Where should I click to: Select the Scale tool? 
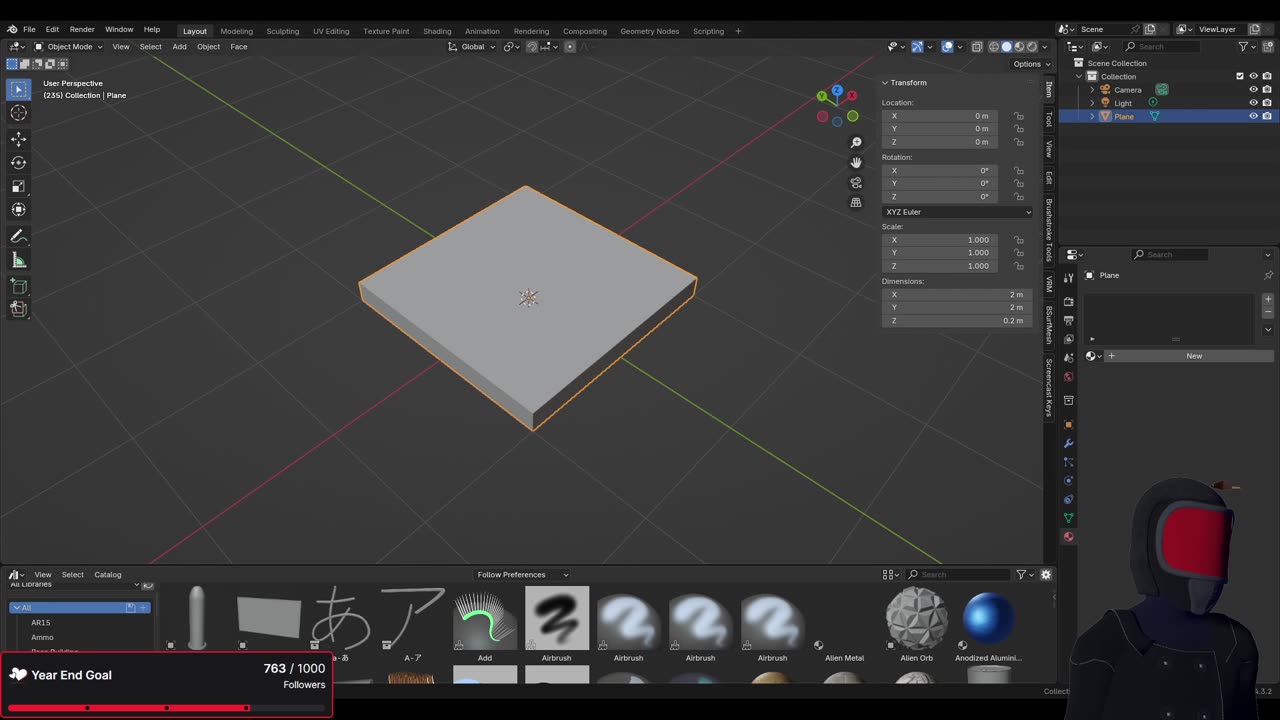click(18, 186)
